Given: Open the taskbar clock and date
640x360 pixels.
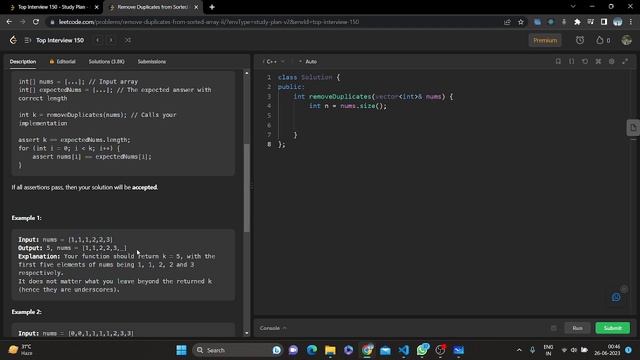Looking at the screenshot, I should pos(607,350).
